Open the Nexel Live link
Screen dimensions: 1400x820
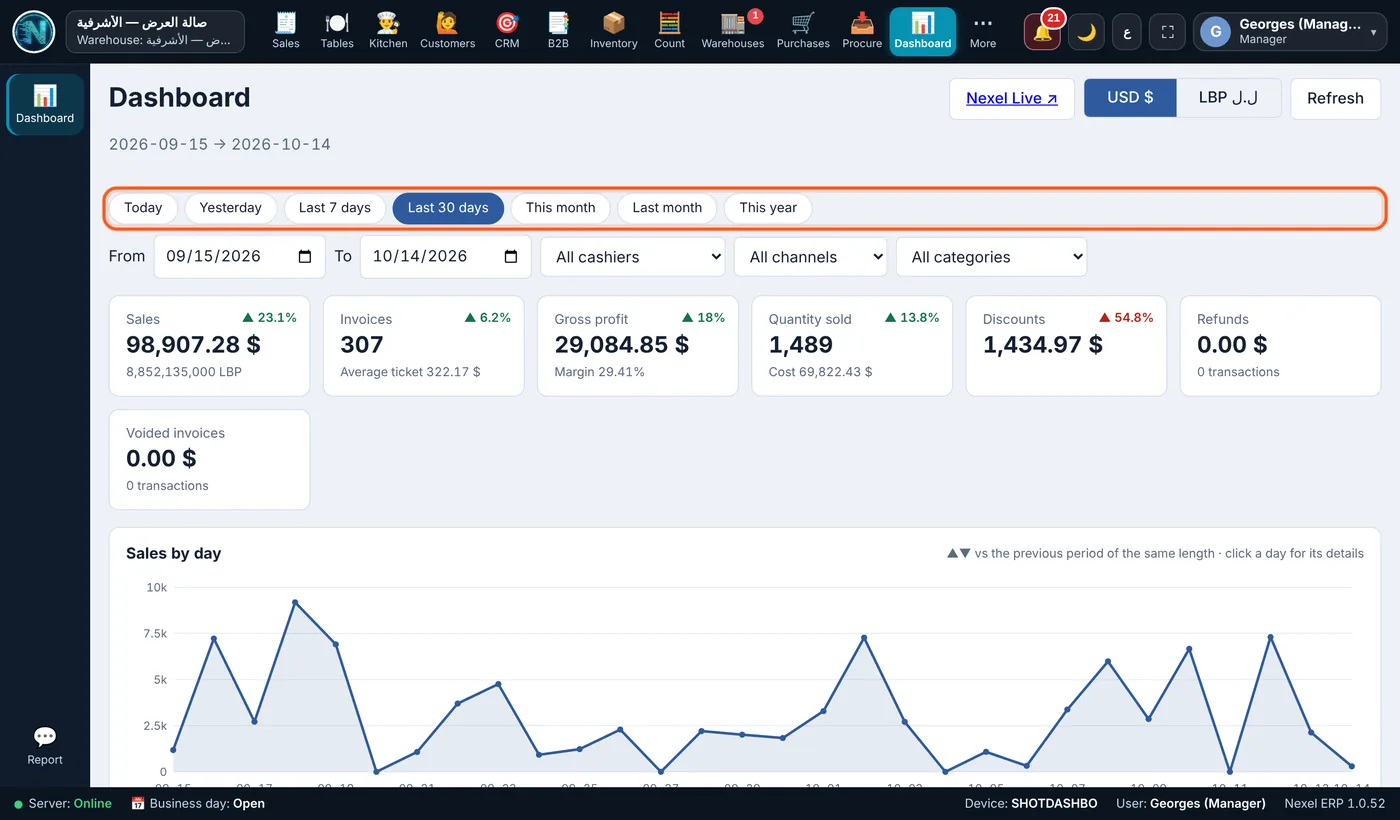coord(1012,98)
